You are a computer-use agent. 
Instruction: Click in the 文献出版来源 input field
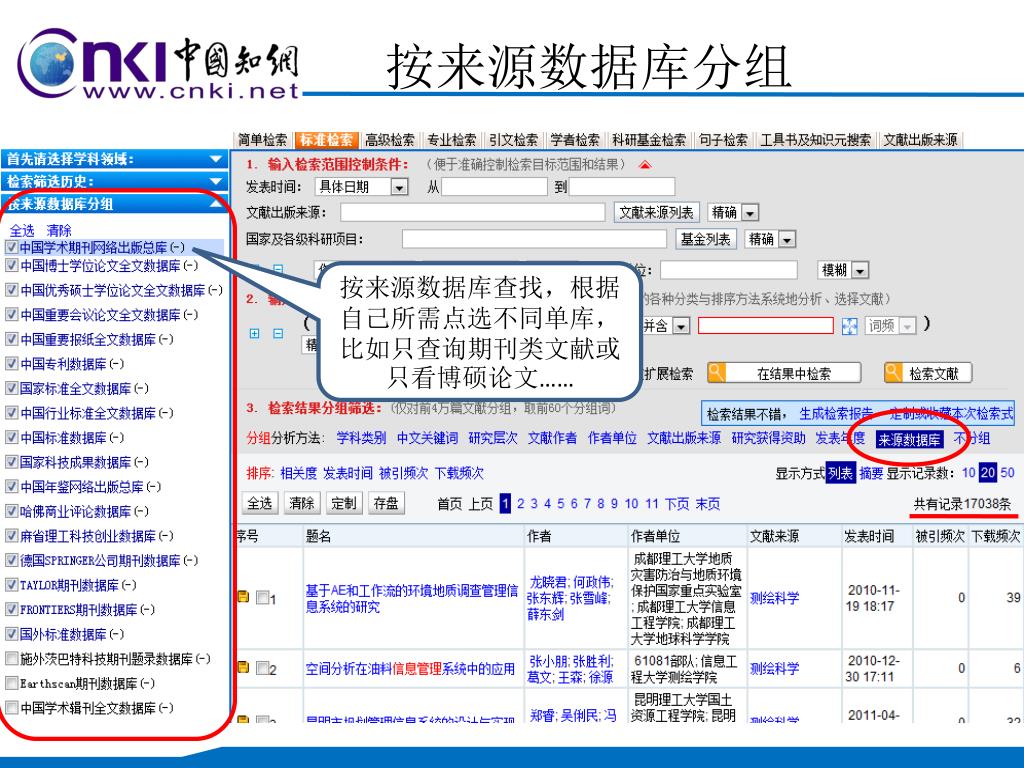pos(472,212)
